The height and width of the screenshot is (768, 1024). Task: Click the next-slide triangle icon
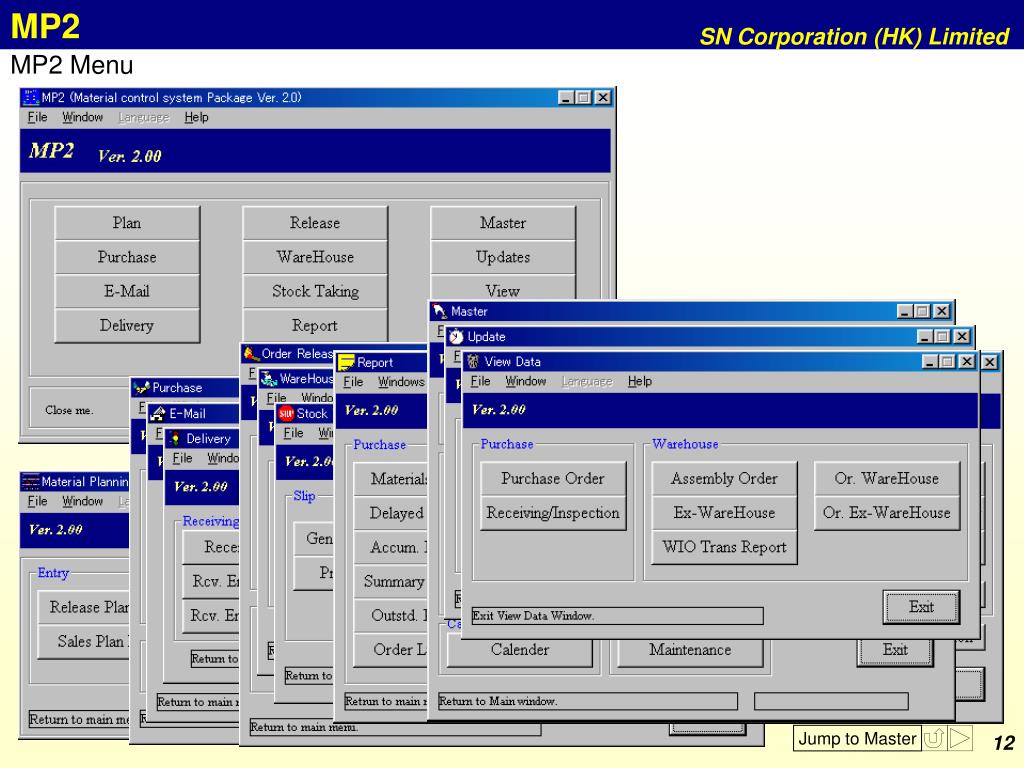click(x=960, y=738)
